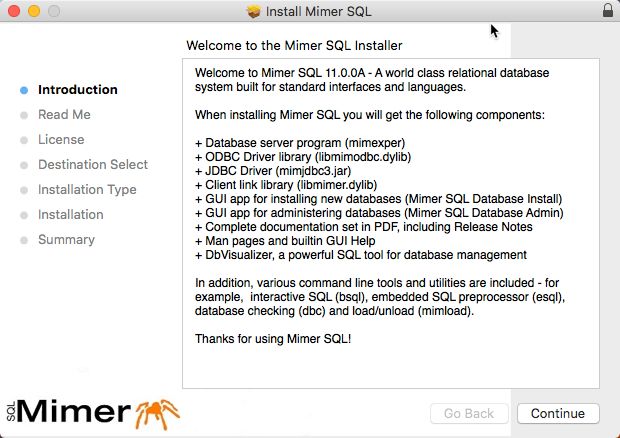Click the 'Install Mimer SQL' window title
The width and height of the screenshot is (620, 438).
pos(319,11)
